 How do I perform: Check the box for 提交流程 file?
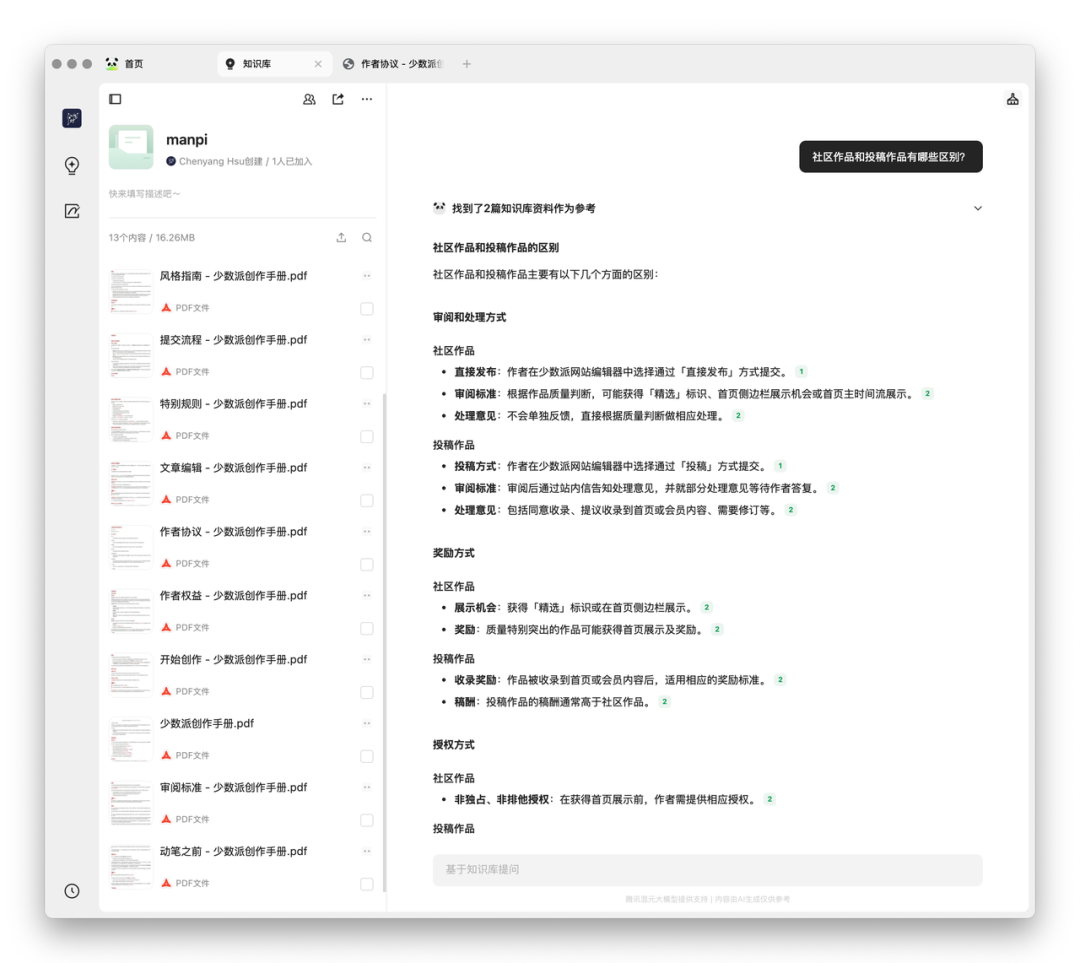[367, 373]
